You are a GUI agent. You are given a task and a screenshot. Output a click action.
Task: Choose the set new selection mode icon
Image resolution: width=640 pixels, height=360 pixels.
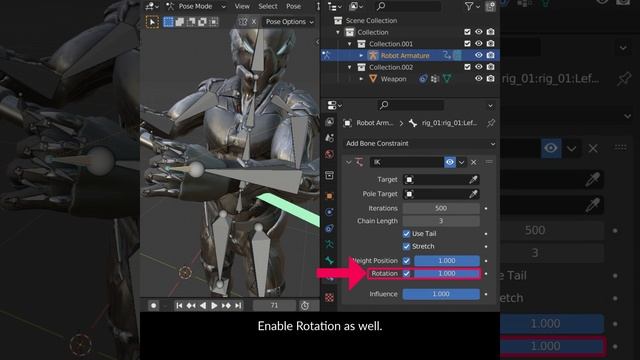168,22
